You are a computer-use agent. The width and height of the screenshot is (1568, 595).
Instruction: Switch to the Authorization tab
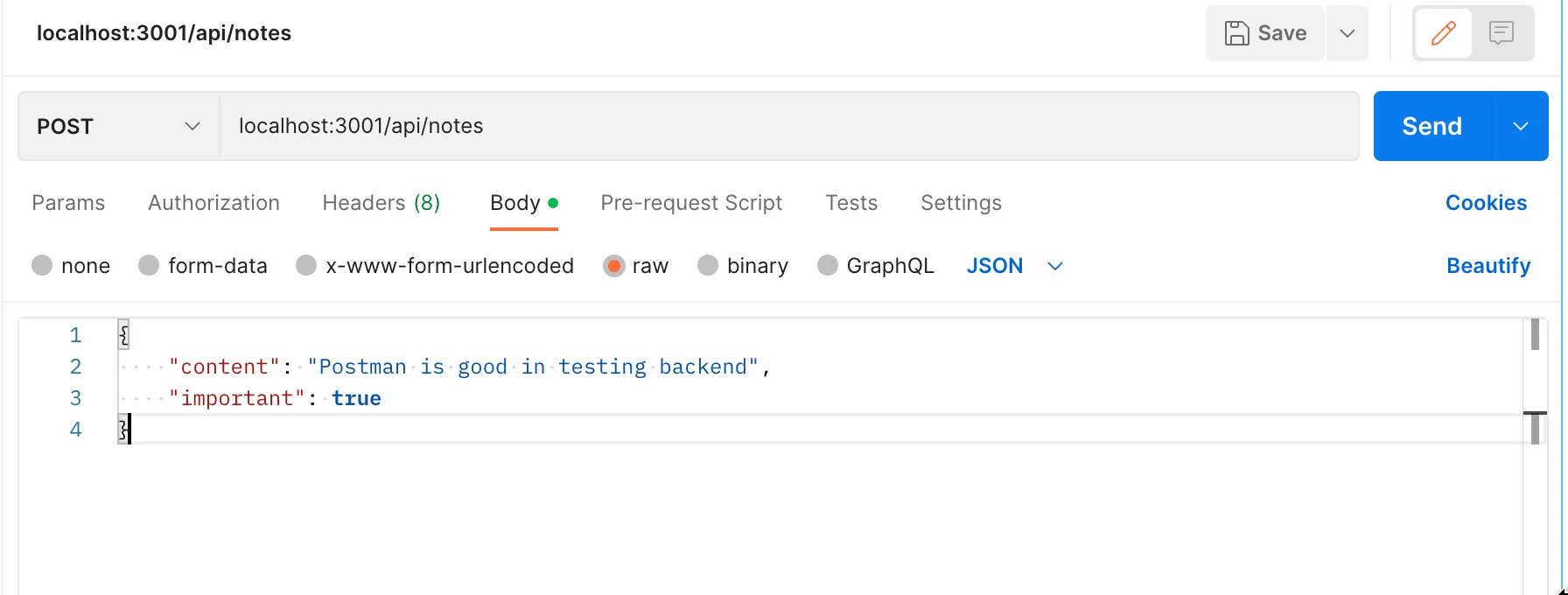coord(214,203)
